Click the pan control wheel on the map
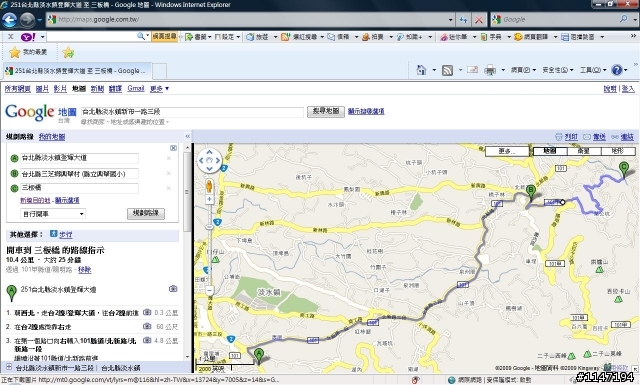The width and height of the screenshot is (640, 385). click(209, 160)
